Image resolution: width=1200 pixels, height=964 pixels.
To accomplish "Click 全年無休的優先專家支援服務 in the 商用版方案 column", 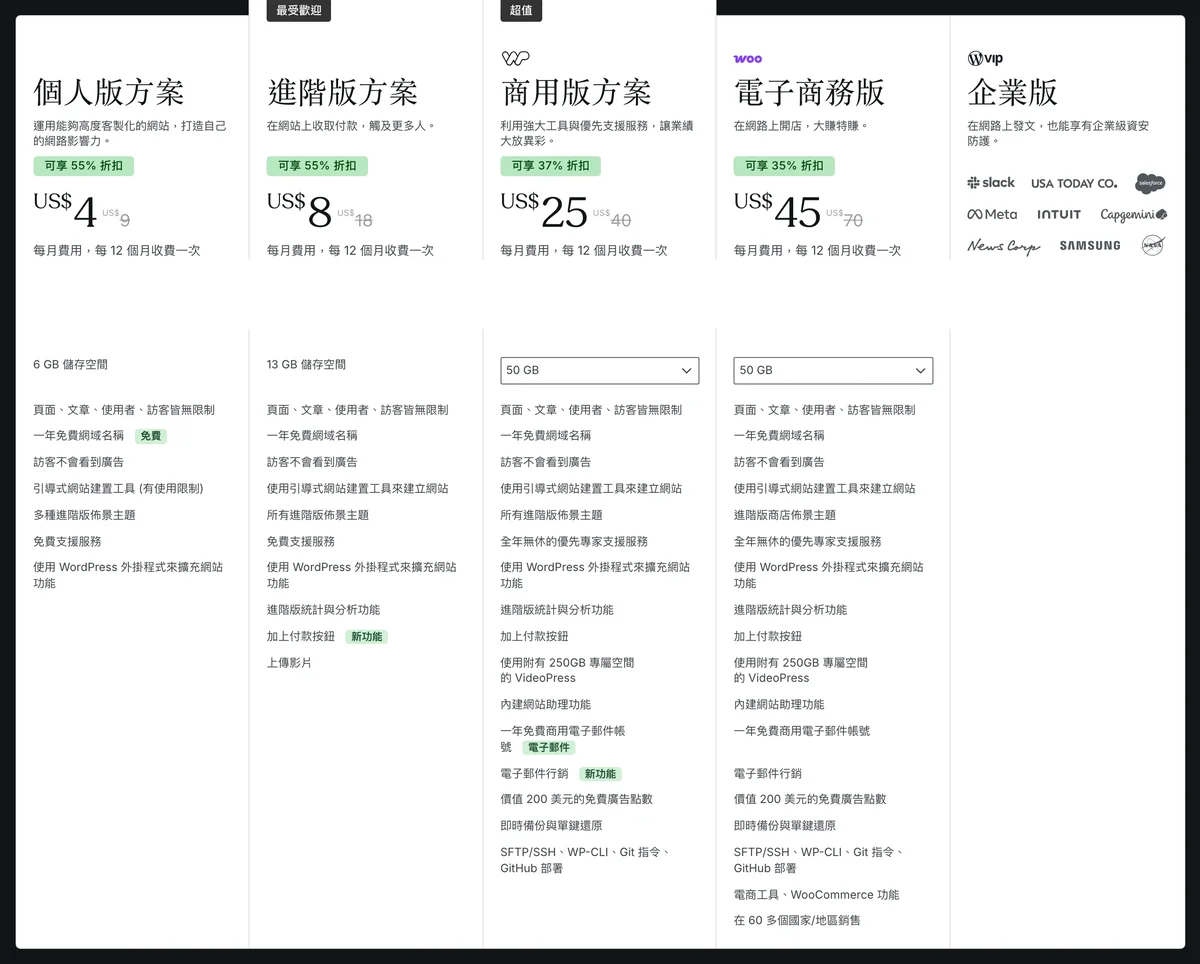I will pyautogui.click(x=574, y=541).
